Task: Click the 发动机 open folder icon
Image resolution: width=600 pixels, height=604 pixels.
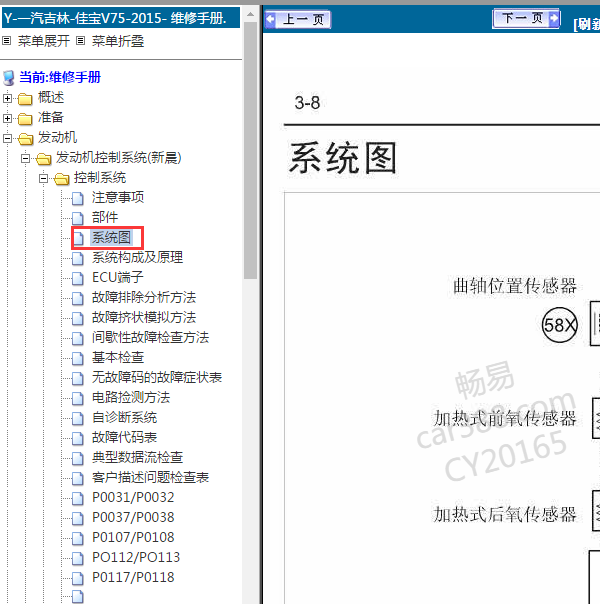Action: pyautogui.click(x=25, y=139)
